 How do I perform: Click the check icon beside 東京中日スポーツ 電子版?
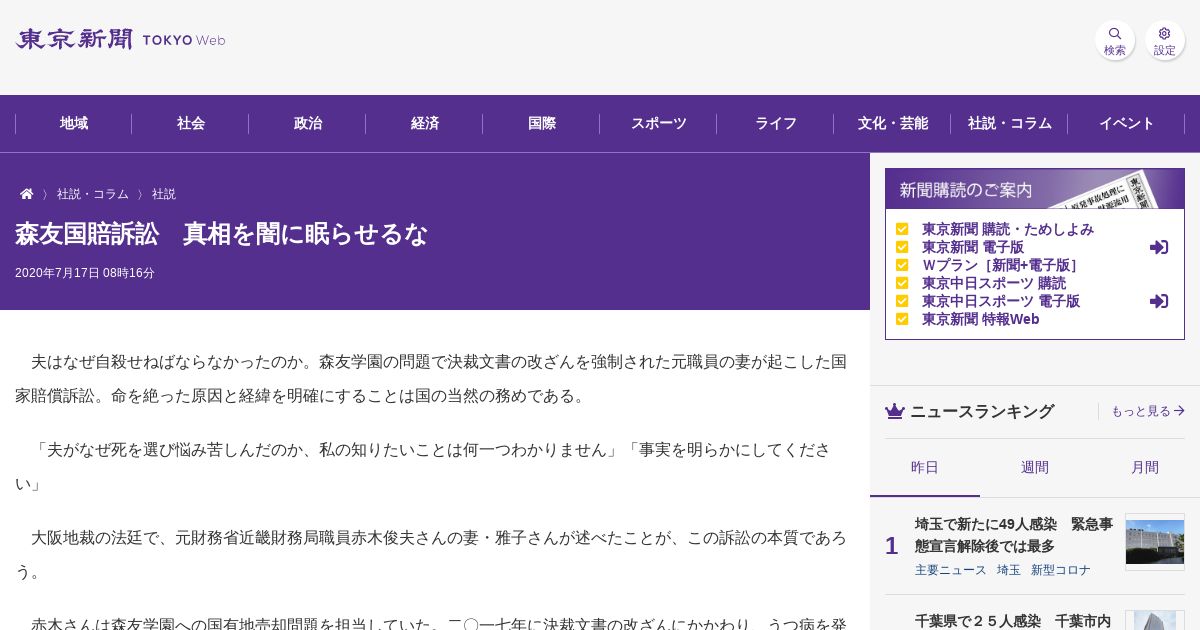point(902,301)
